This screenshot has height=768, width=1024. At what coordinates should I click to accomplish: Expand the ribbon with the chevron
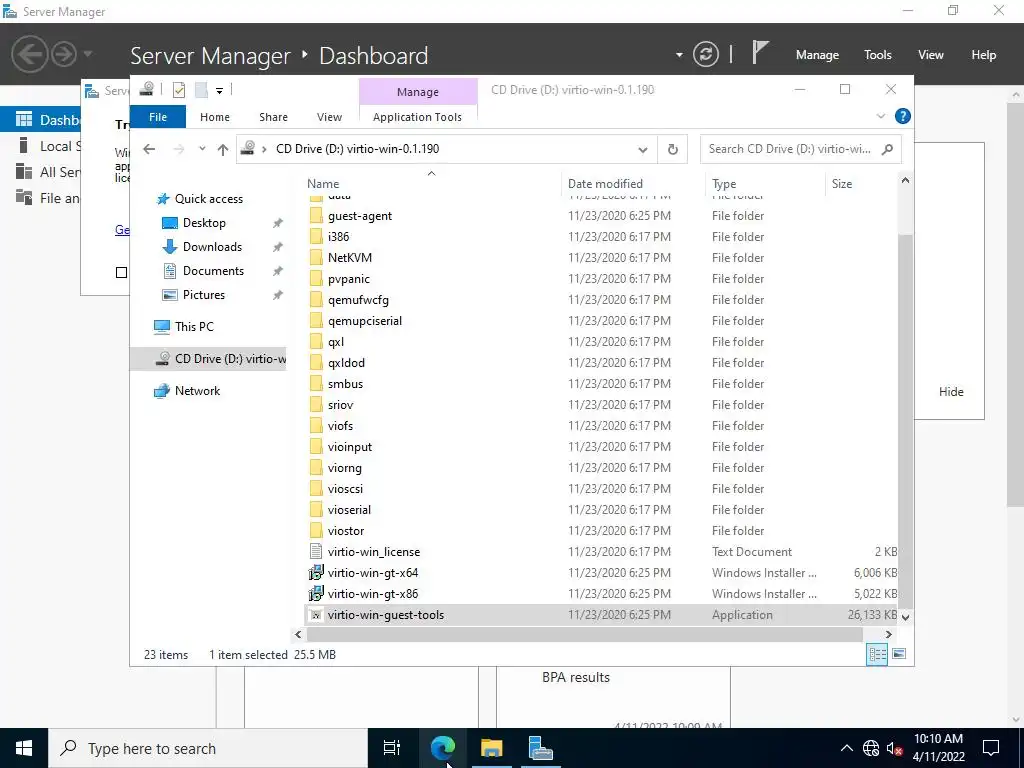click(x=880, y=116)
